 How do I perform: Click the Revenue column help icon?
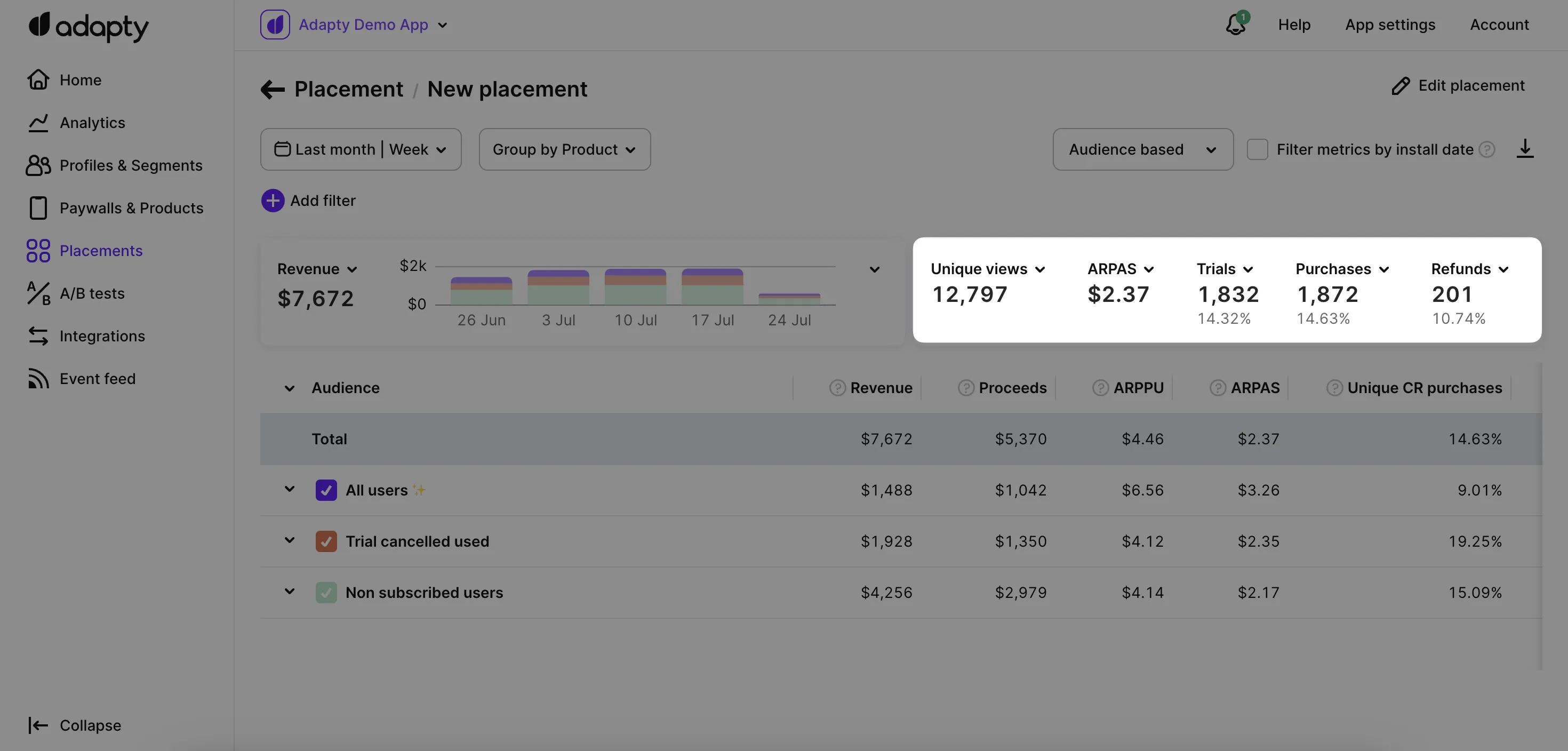click(837, 388)
